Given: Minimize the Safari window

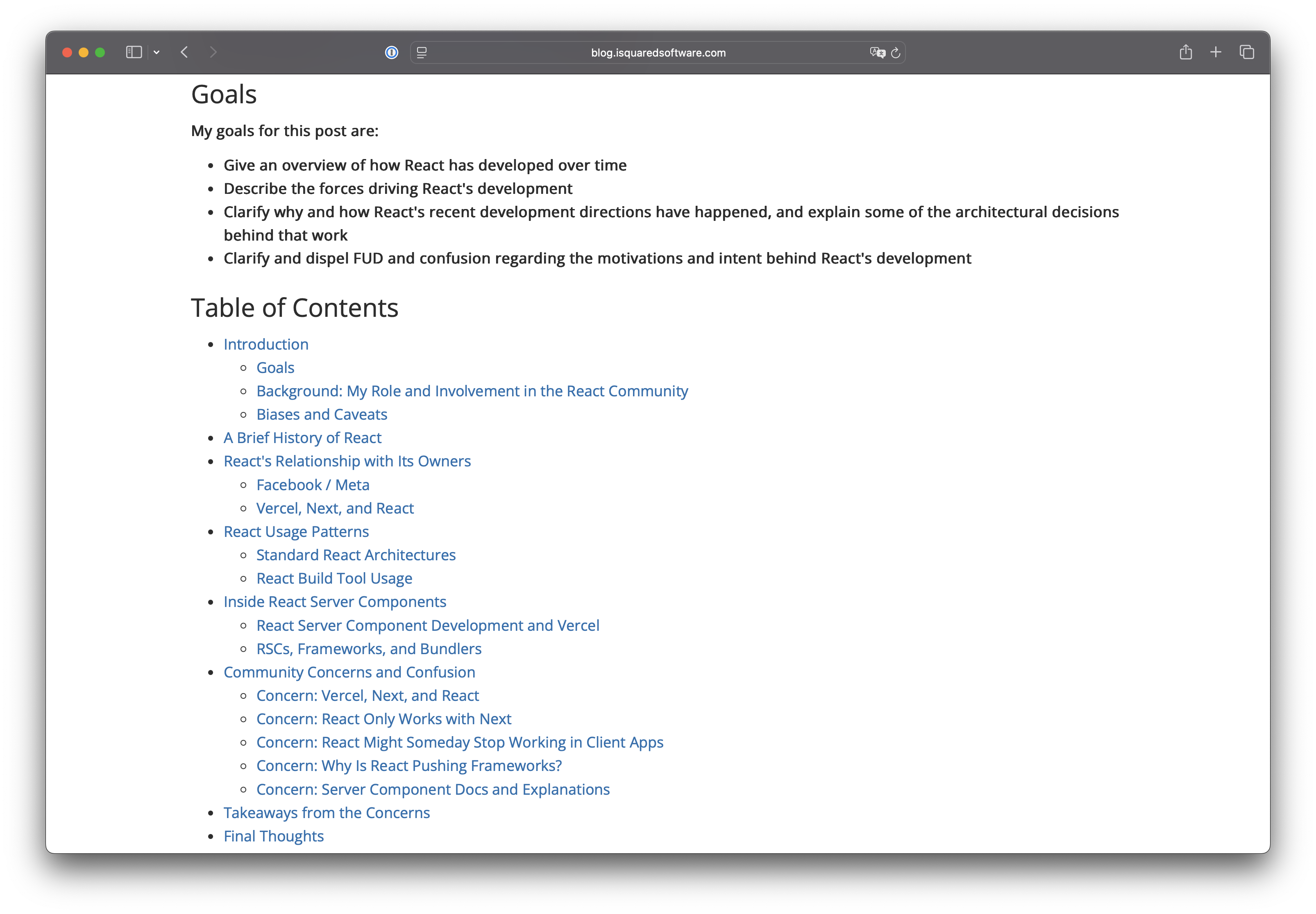Looking at the screenshot, I should tap(84, 53).
